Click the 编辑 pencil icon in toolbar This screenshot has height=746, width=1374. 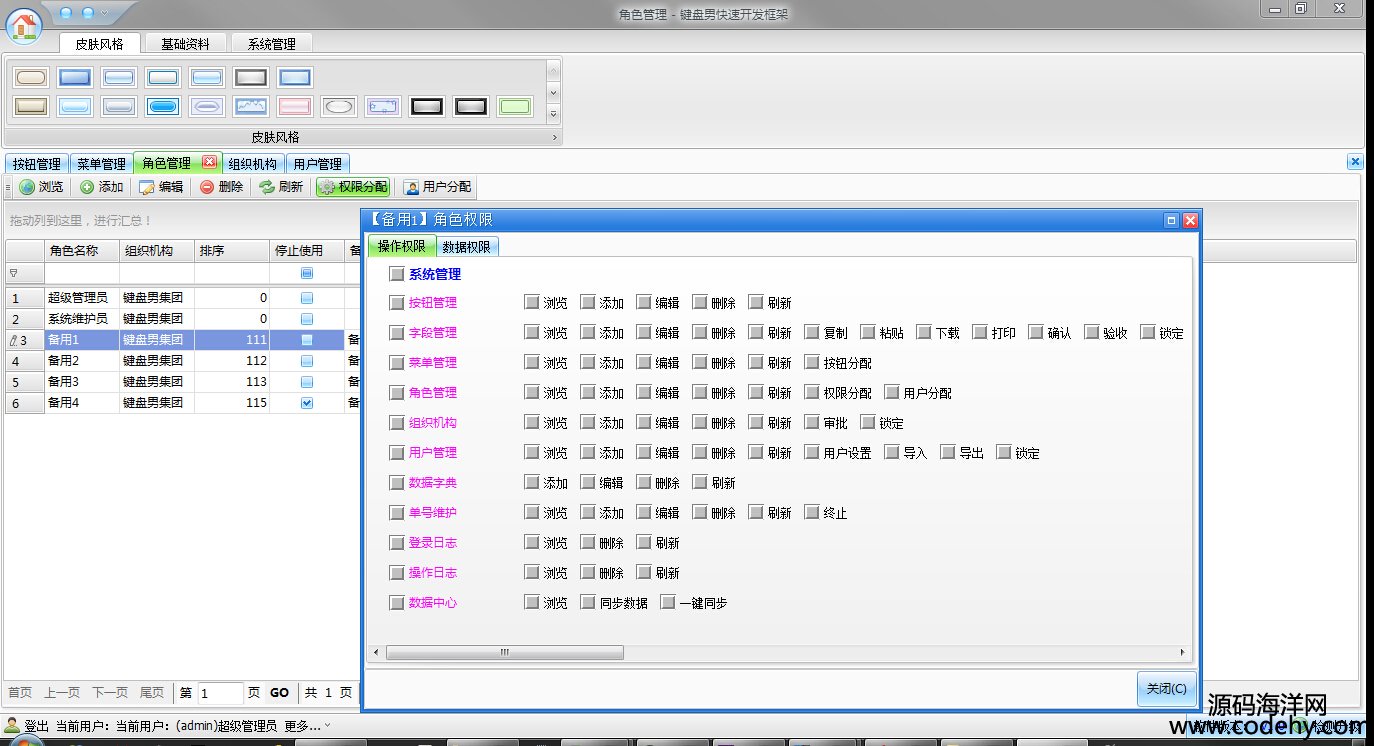(147, 187)
